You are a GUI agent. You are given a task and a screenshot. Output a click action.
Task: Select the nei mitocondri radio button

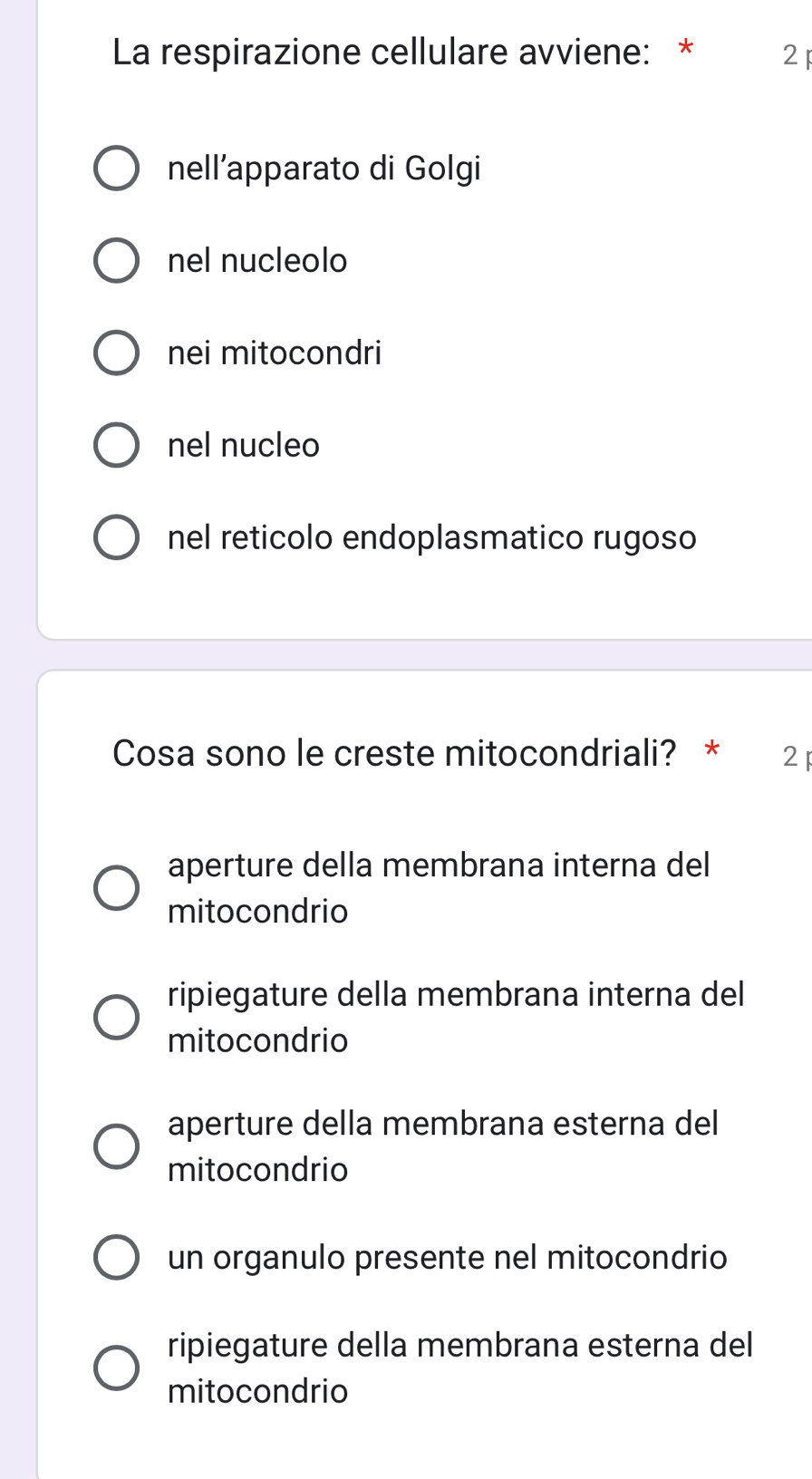[x=117, y=353]
